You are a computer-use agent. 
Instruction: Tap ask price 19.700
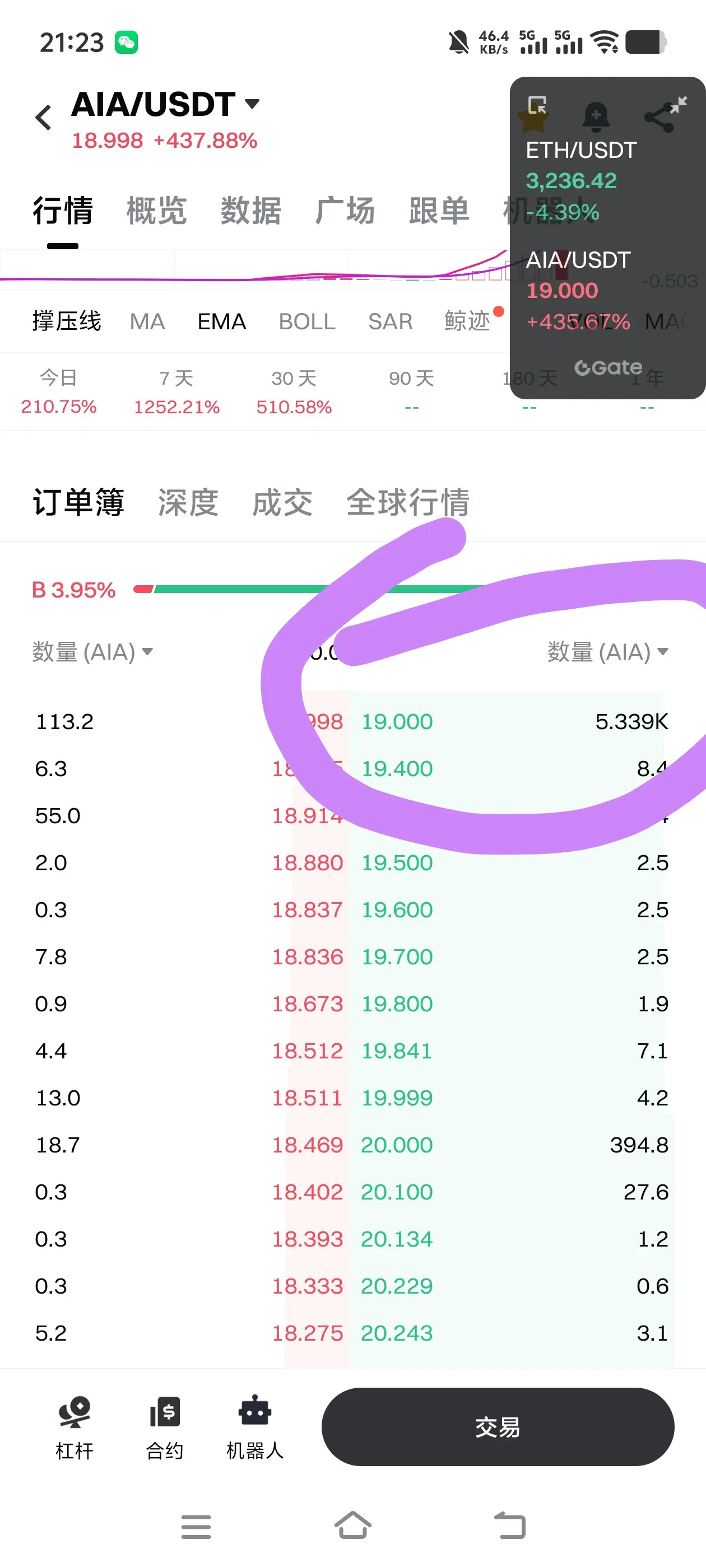(397, 957)
